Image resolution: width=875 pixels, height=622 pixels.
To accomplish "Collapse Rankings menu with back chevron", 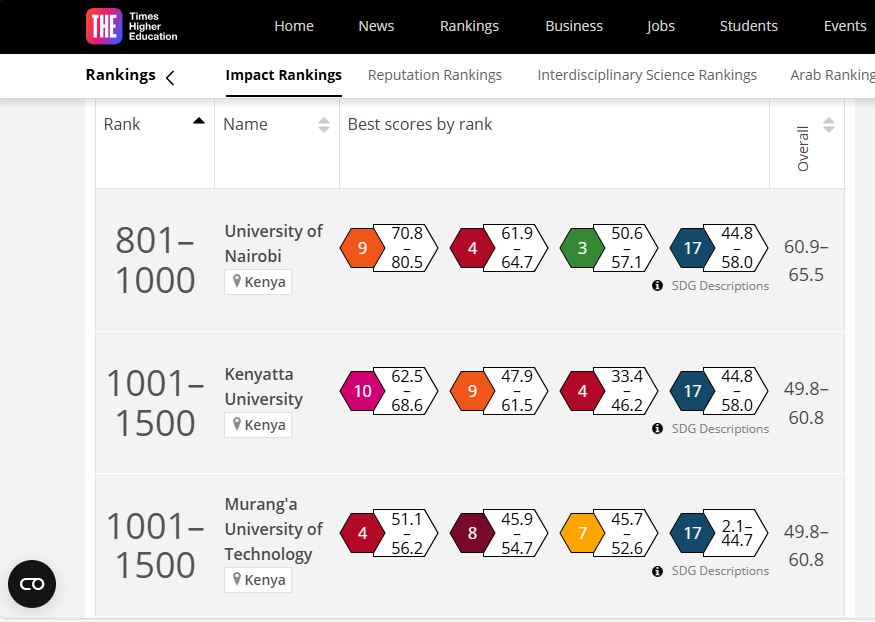I will coord(170,78).
